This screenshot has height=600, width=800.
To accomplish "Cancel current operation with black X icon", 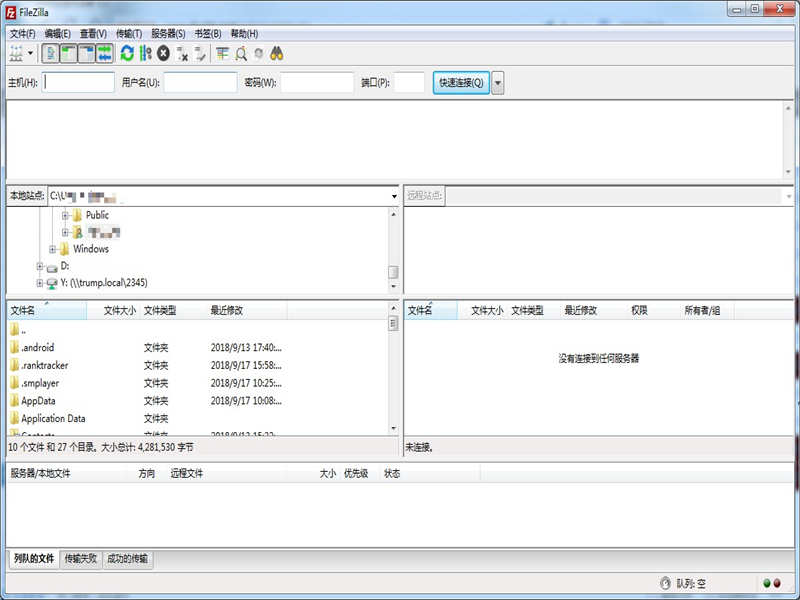I will click(x=163, y=53).
